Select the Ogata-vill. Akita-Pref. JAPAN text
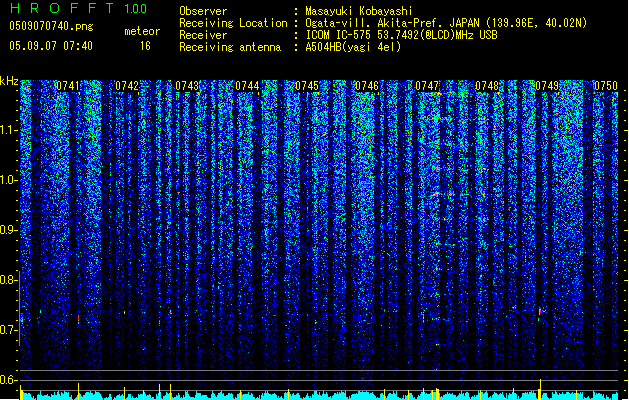 point(394,23)
